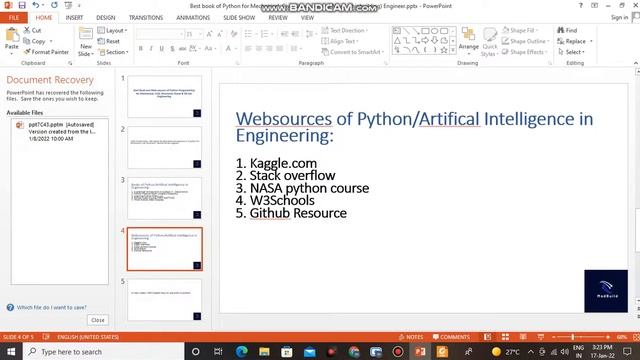
Task: Select slide 3 thumbnail
Action: pos(164,198)
